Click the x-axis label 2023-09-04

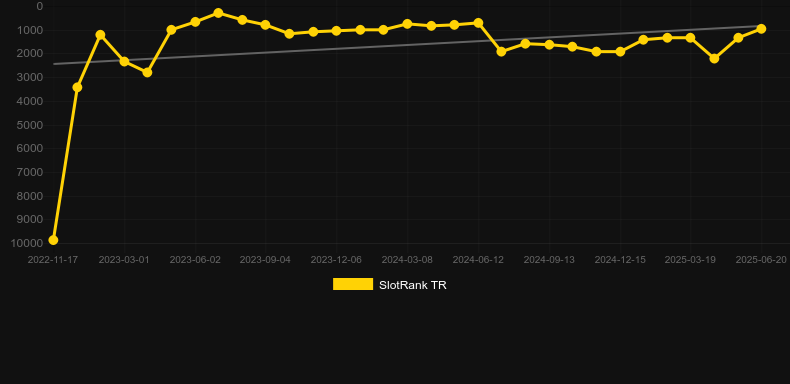pyautogui.click(x=265, y=260)
